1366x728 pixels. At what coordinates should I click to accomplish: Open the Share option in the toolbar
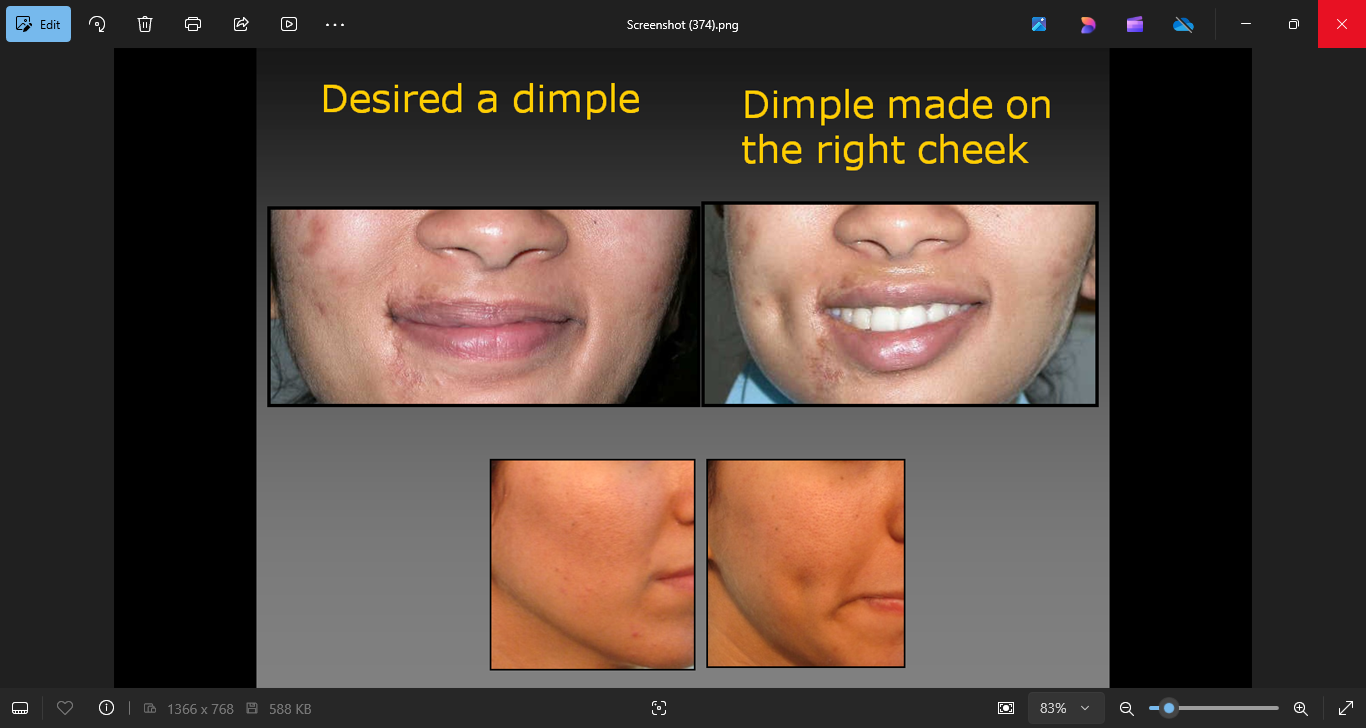tap(241, 24)
